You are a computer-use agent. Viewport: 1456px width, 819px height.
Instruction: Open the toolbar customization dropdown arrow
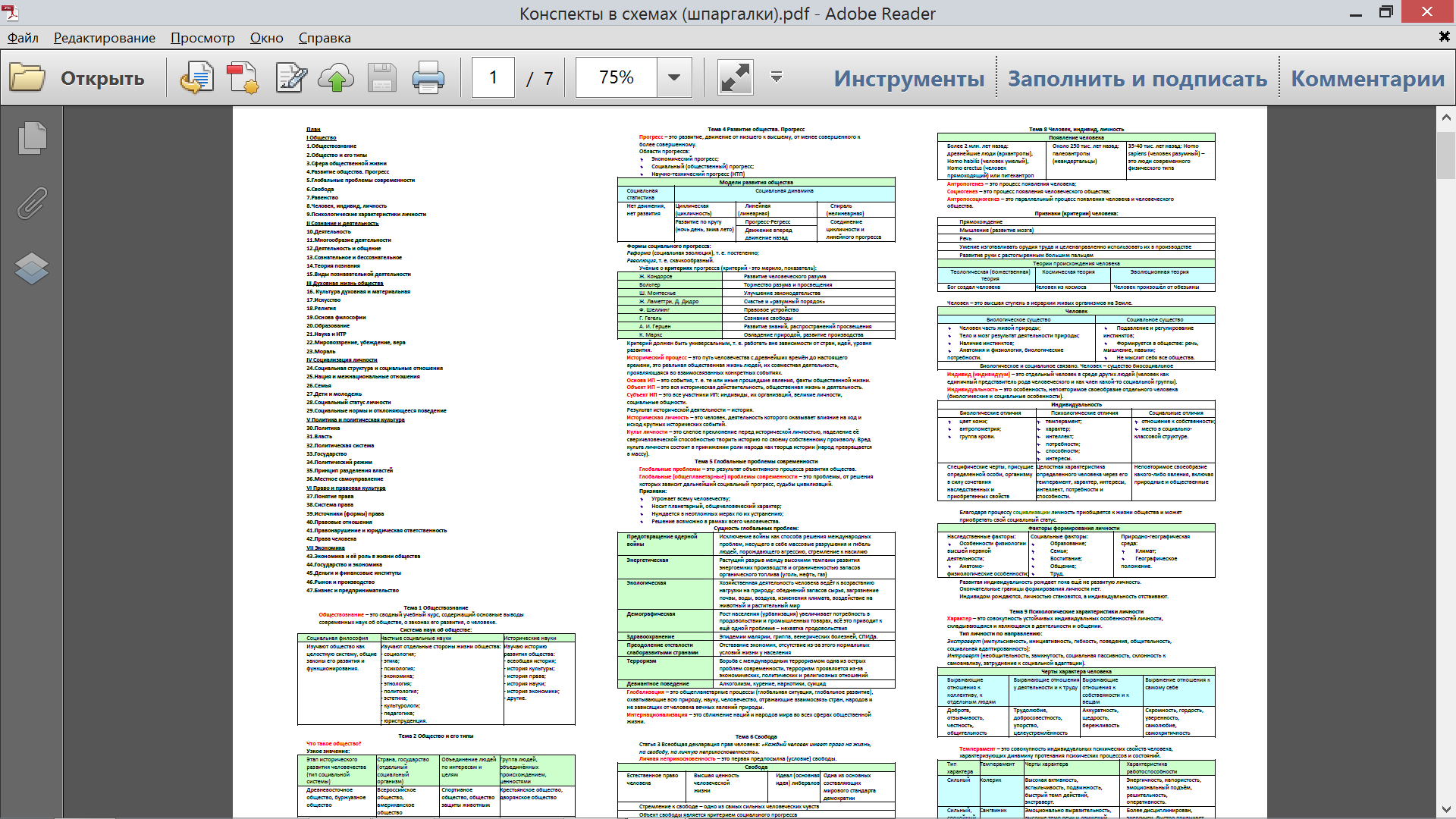(777, 77)
